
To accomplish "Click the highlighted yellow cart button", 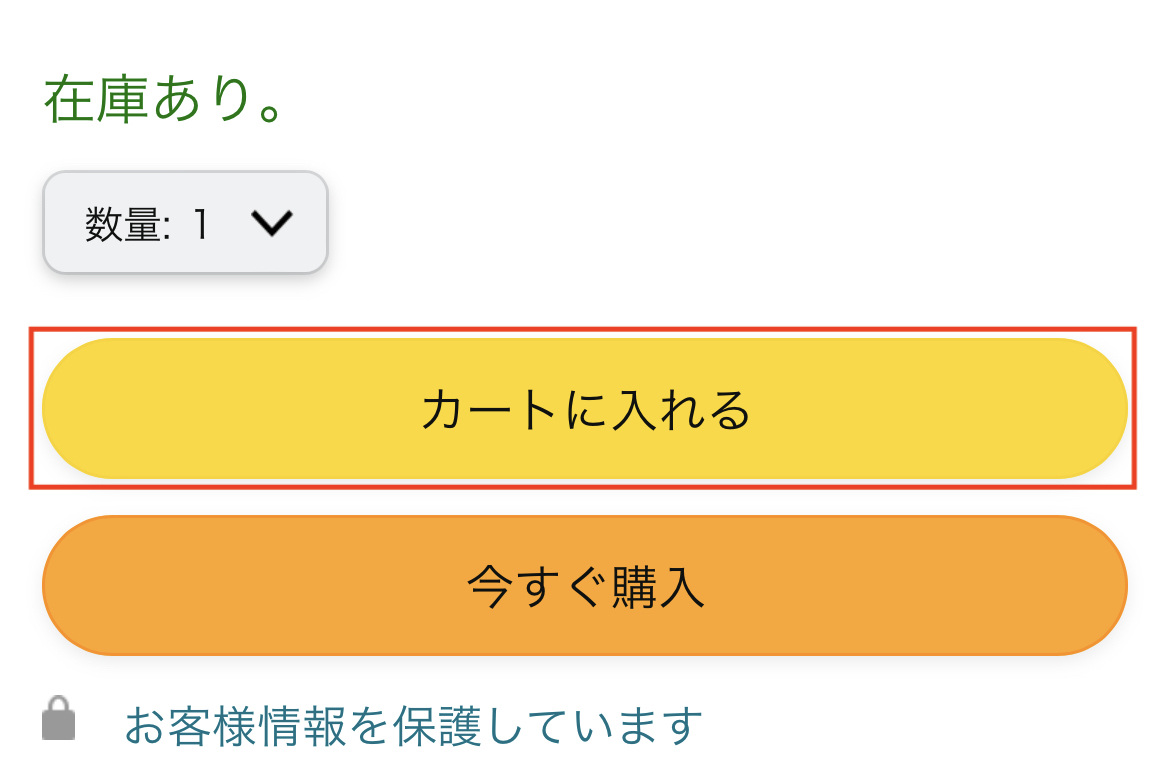I will click(x=584, y=408).
